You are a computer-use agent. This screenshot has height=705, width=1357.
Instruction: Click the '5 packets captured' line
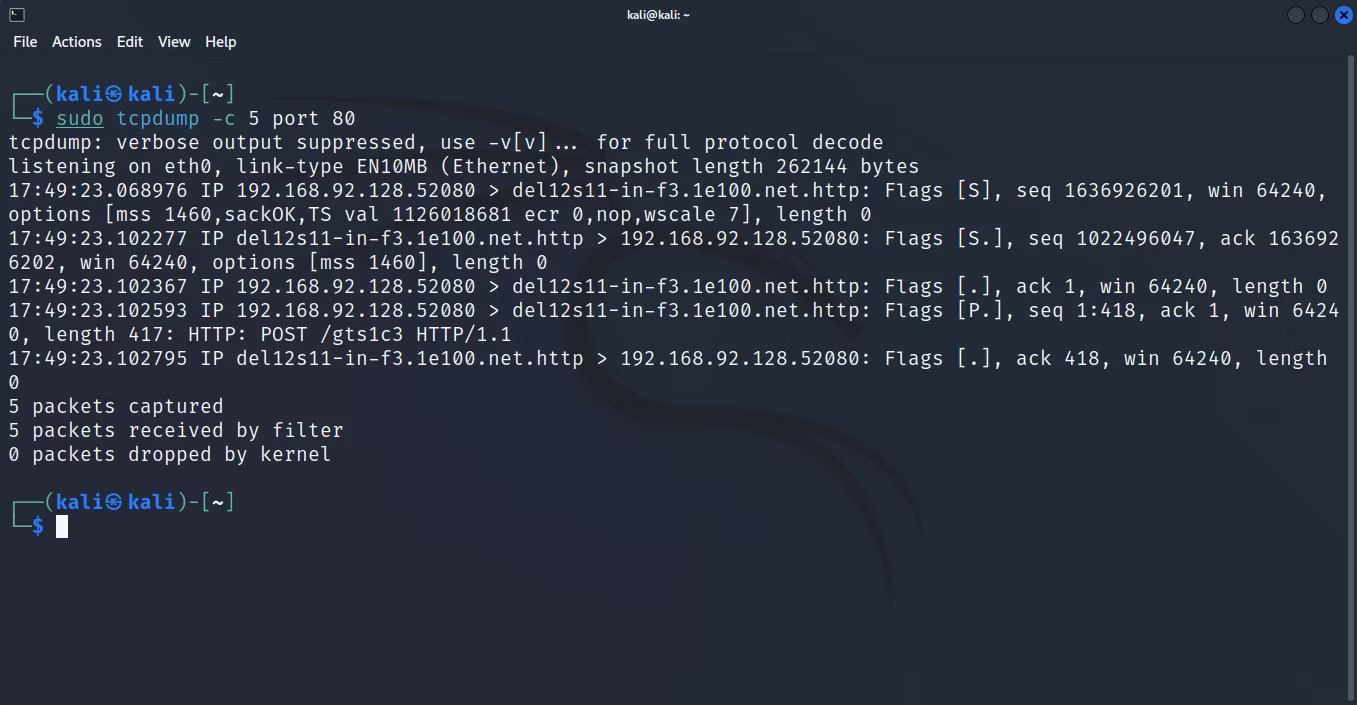point(116,407)
